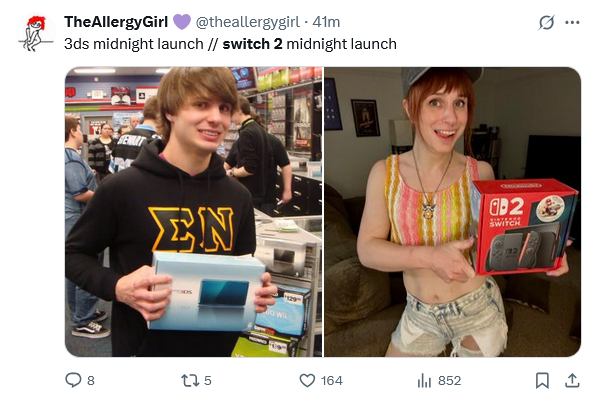Screen dimensions: 598x402
Task: Open the 3DS launch photo on the left
Action: 194,212
